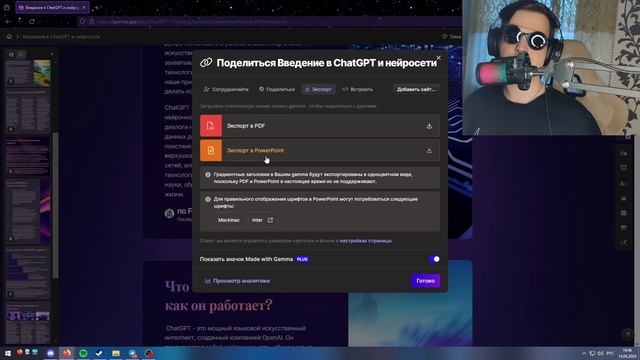Click the grid icon in right toolbar
This screenshot has height=360, width=640.
pos(624,213)
